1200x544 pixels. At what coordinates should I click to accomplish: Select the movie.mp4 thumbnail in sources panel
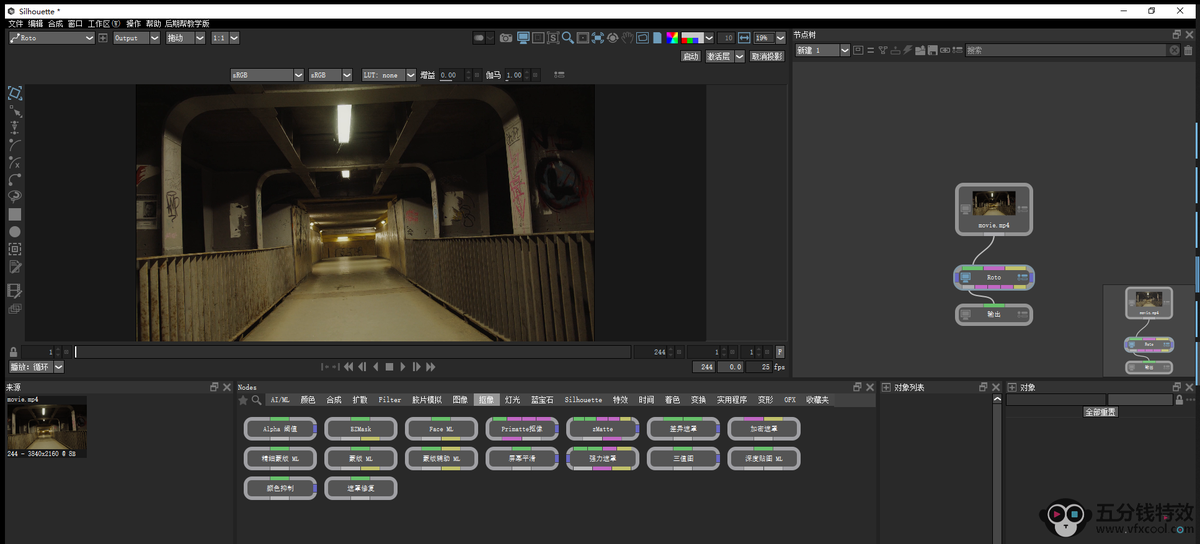click(x=47, y=427)
